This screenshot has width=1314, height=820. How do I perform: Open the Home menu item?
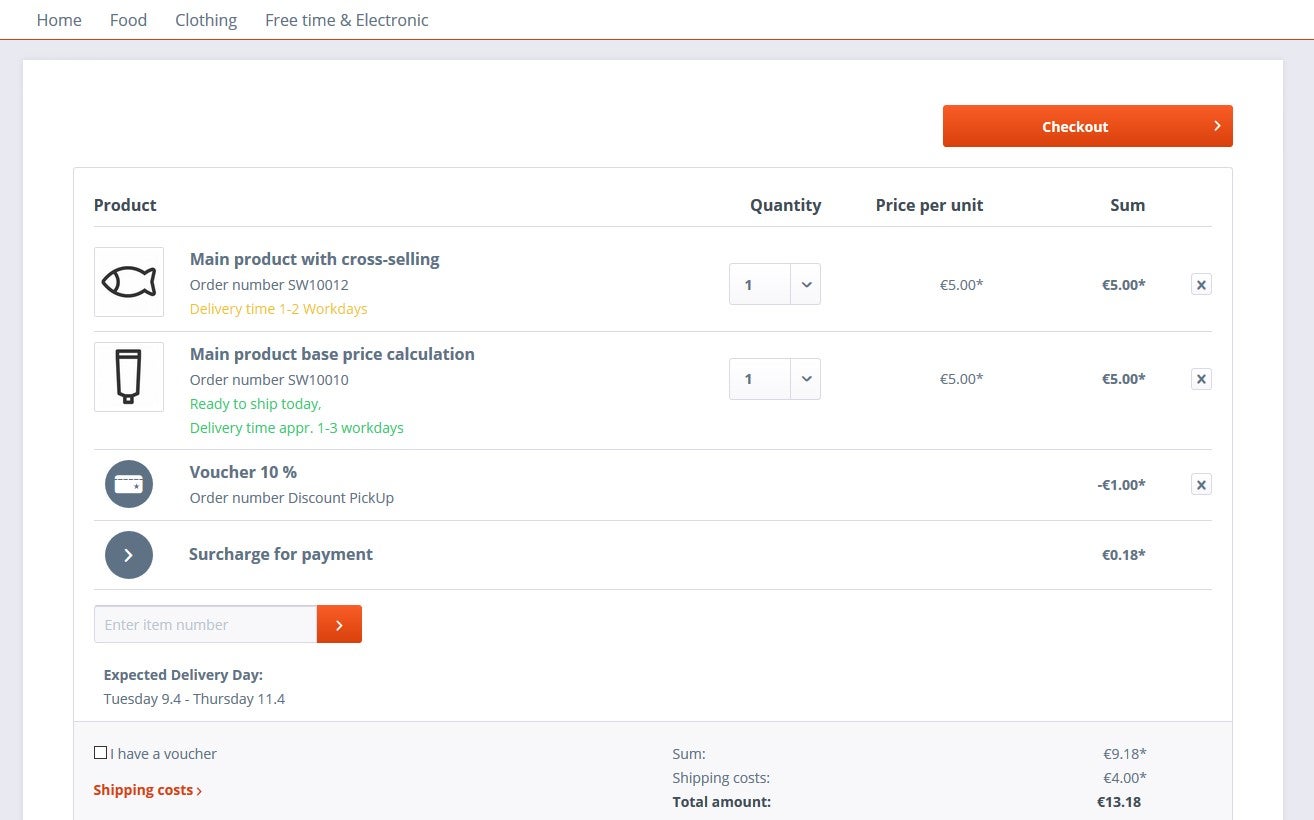pos(59,20)
